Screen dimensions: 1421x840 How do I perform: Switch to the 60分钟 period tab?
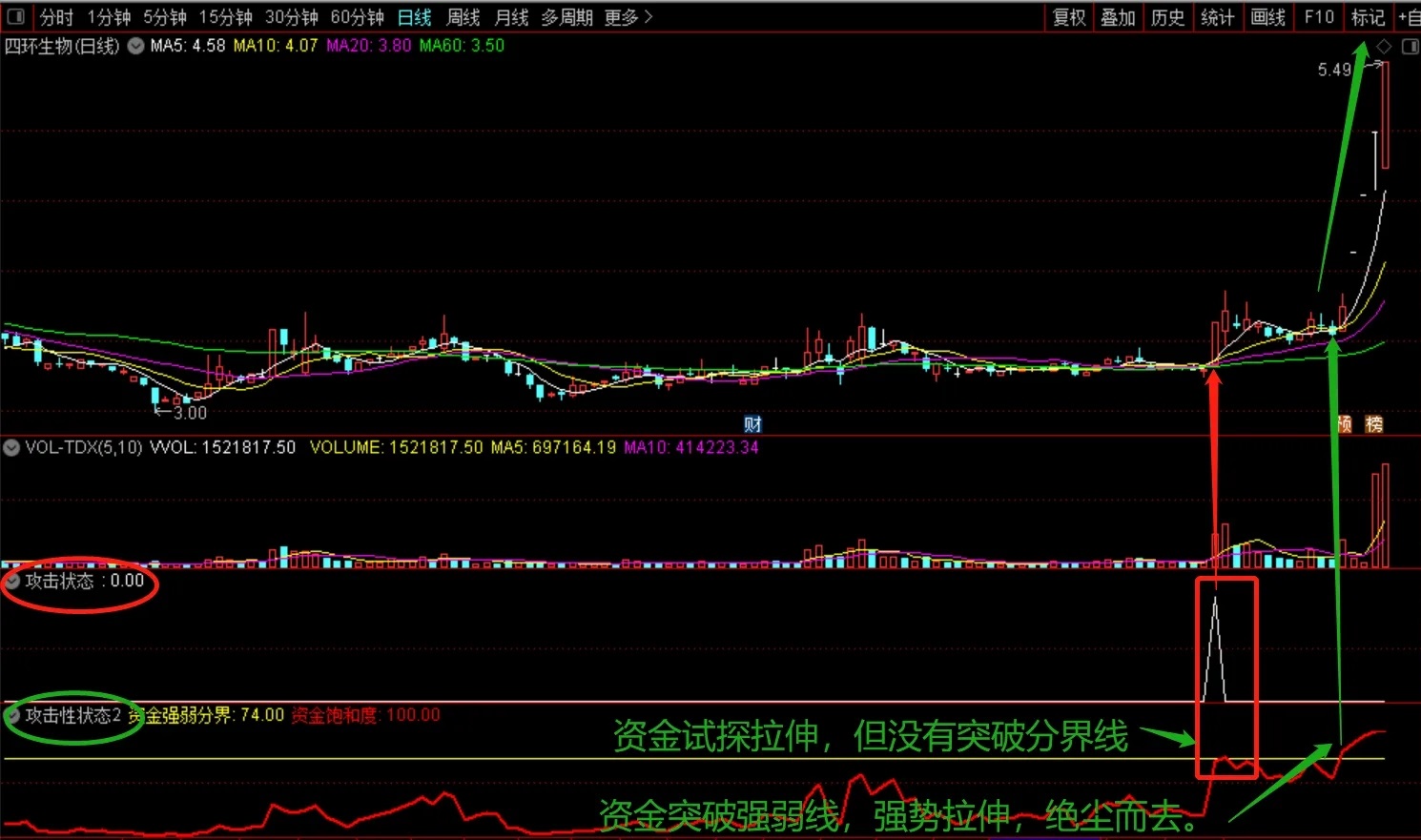pyautogui.click(x=357, y=17)
